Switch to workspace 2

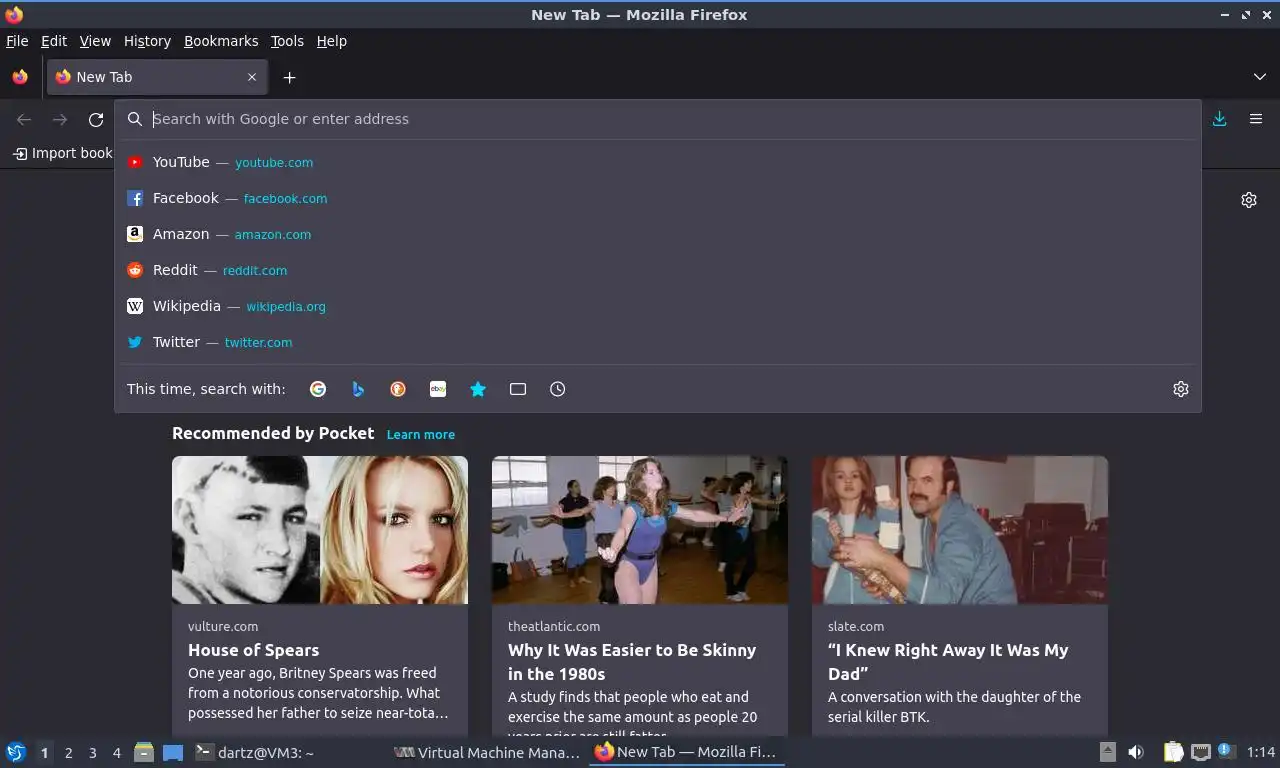[69, 753]
